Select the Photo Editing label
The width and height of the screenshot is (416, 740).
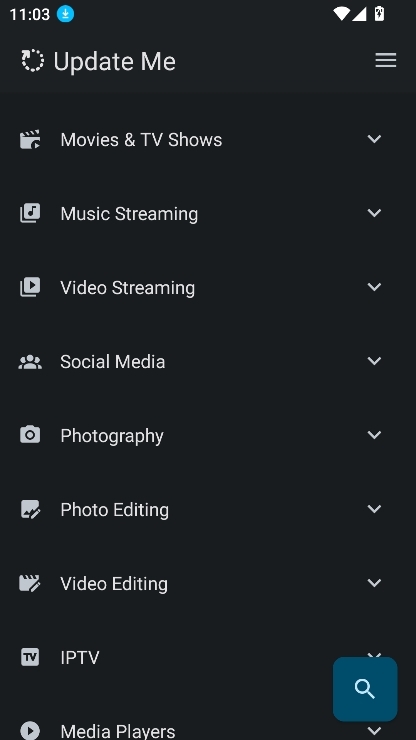[115, 510]
